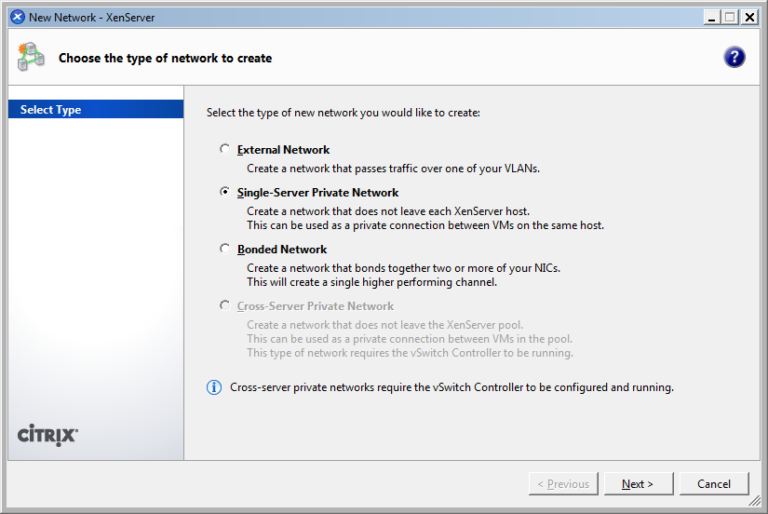Click the External Network description text
The image size is (768, 514).
(x=393, y=169)
